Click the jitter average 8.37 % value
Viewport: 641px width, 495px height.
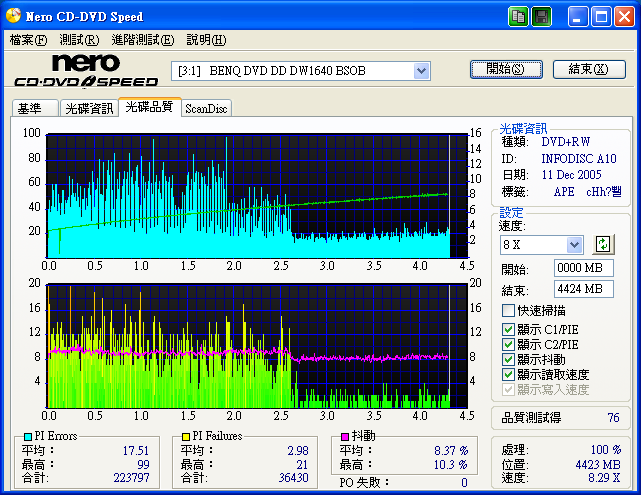(451, 451)
